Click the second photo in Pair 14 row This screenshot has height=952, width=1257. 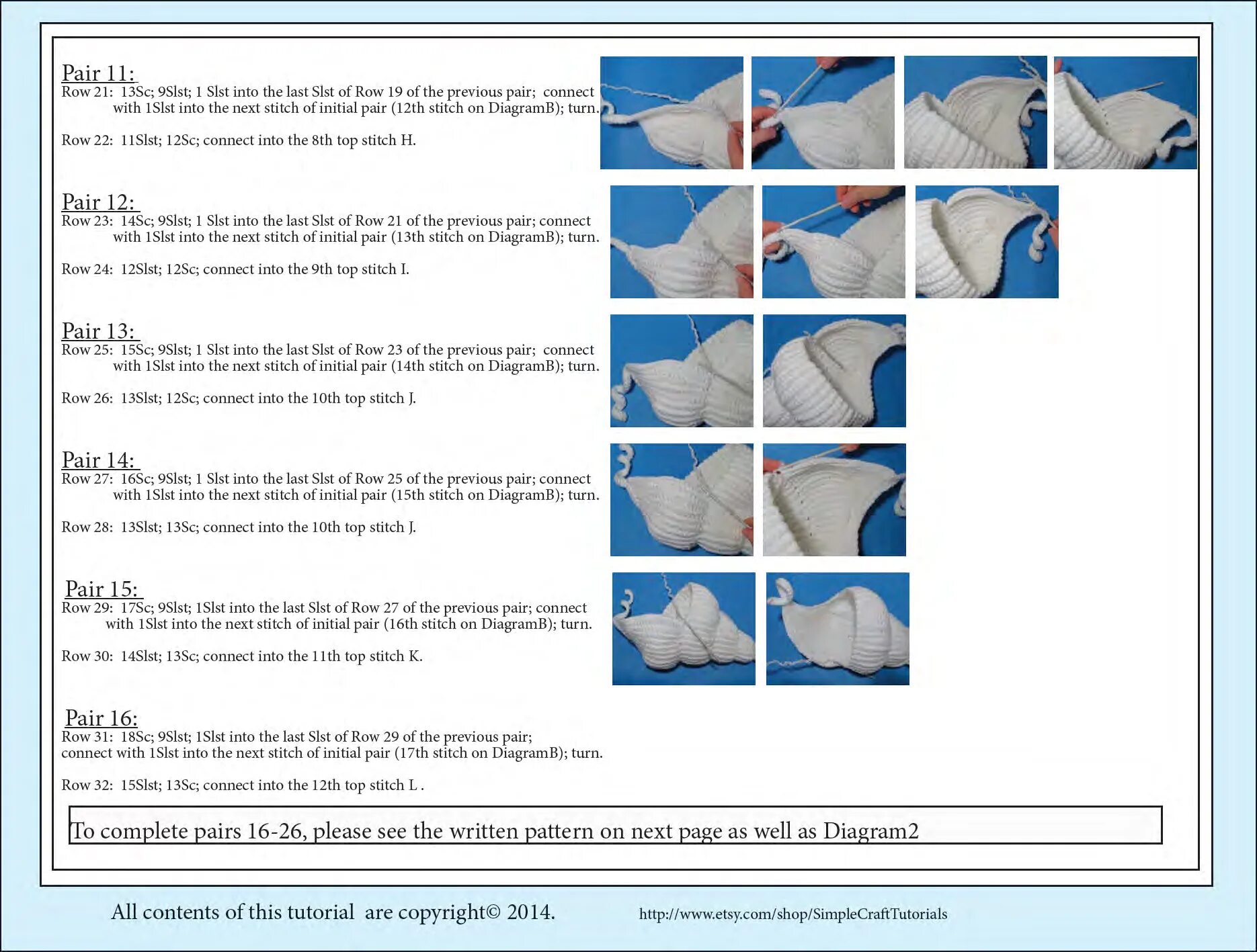click(x=834, y=500)
